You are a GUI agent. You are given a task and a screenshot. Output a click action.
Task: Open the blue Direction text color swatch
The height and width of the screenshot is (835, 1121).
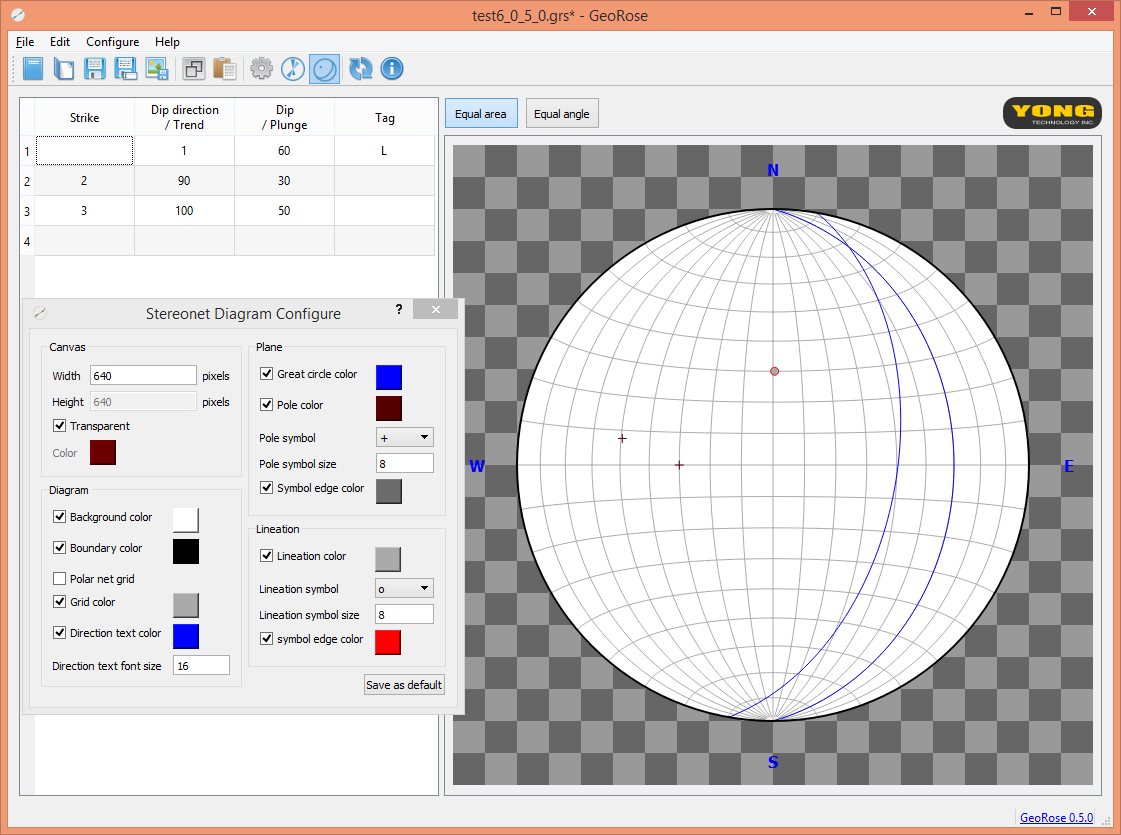pyautogui.click(x=186, y=636)
